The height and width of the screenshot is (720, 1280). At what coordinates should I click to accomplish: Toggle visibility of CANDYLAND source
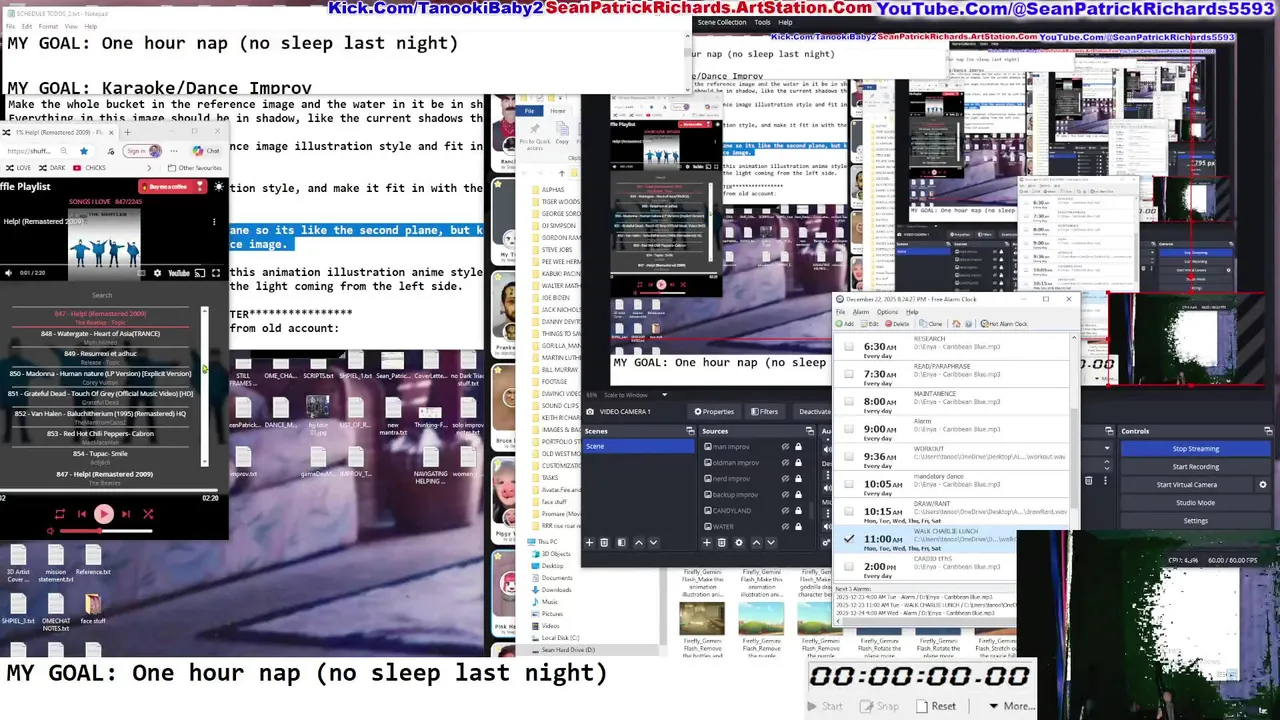pyautogui.click(x=785, y=511)
